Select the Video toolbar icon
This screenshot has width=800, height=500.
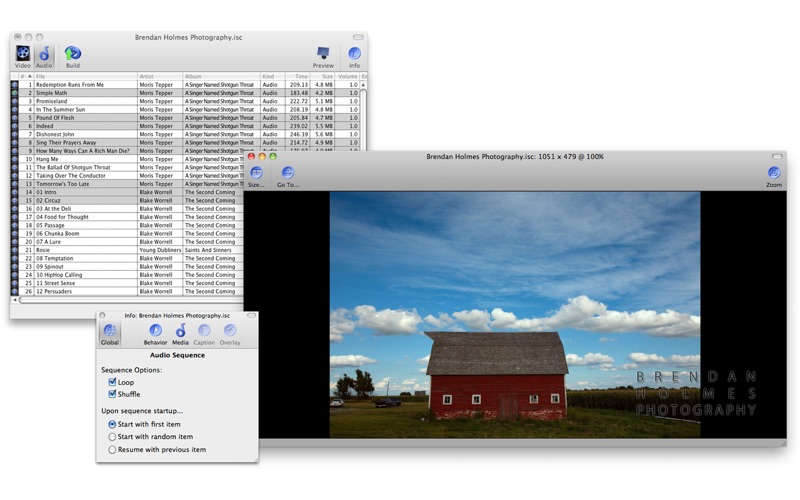[22, 57]
